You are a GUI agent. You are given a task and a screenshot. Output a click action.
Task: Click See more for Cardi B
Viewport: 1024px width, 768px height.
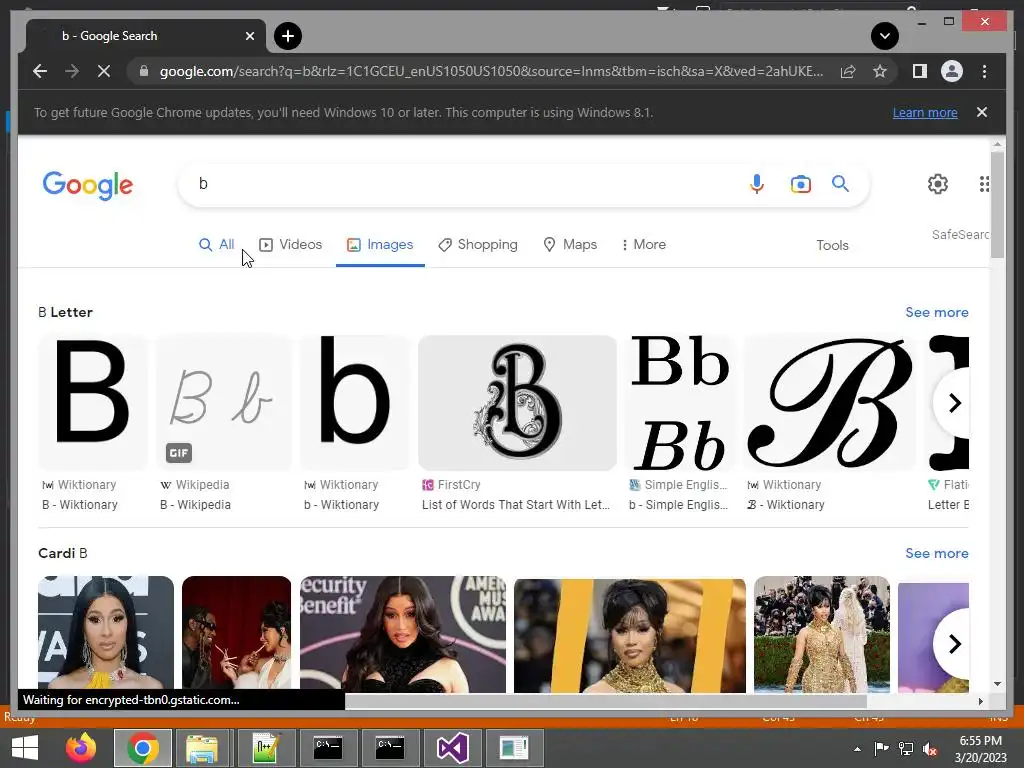point(936,553)
